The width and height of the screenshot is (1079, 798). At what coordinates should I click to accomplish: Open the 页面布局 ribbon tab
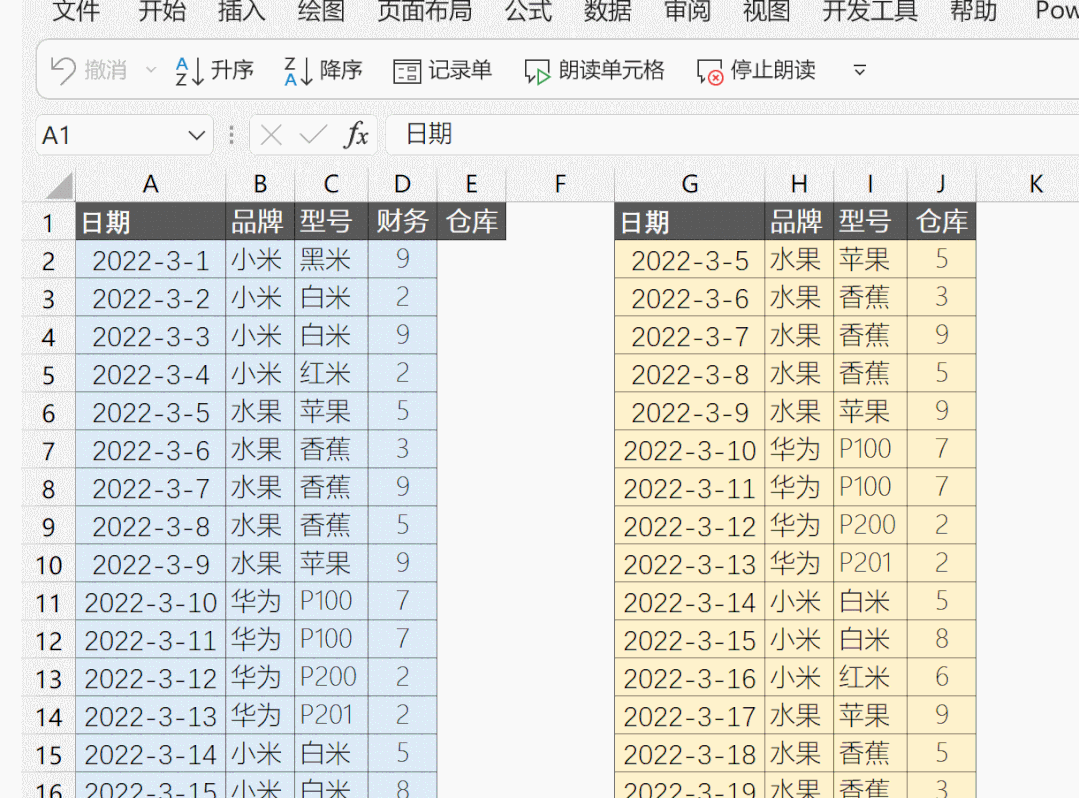tap(425, 11)
